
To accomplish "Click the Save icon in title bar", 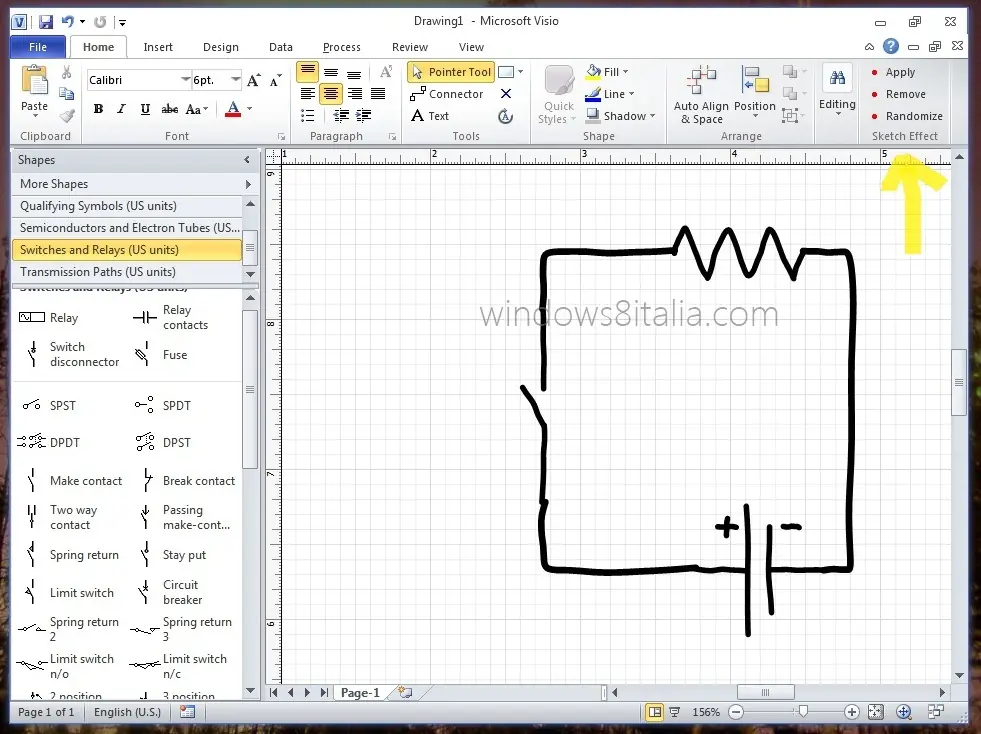I will click(x=46, y=22).
